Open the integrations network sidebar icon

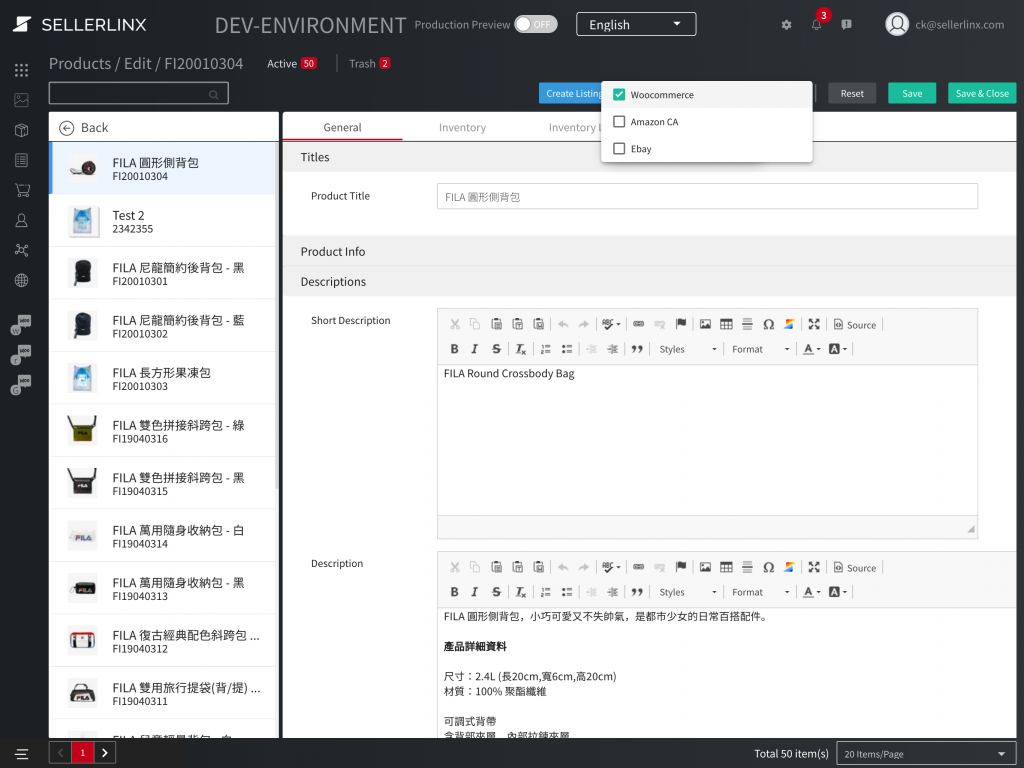[22, 250]
